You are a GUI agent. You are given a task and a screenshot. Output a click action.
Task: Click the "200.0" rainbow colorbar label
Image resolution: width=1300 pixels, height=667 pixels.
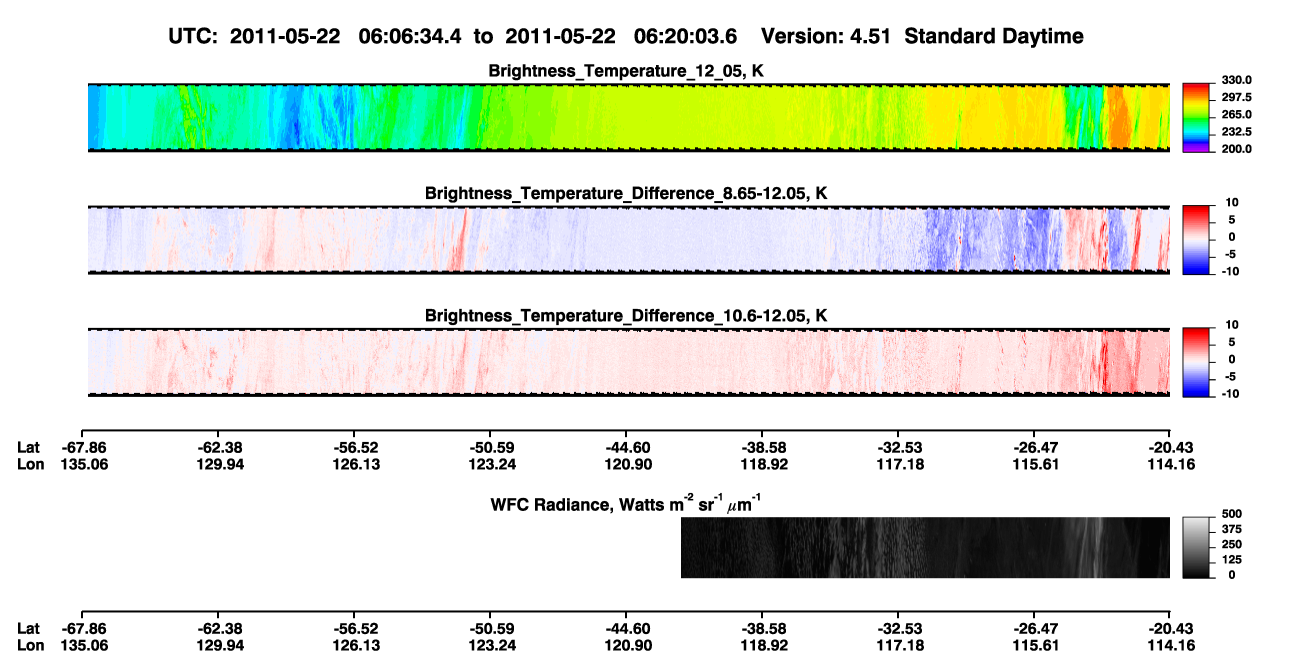[x=1236, y=148]
